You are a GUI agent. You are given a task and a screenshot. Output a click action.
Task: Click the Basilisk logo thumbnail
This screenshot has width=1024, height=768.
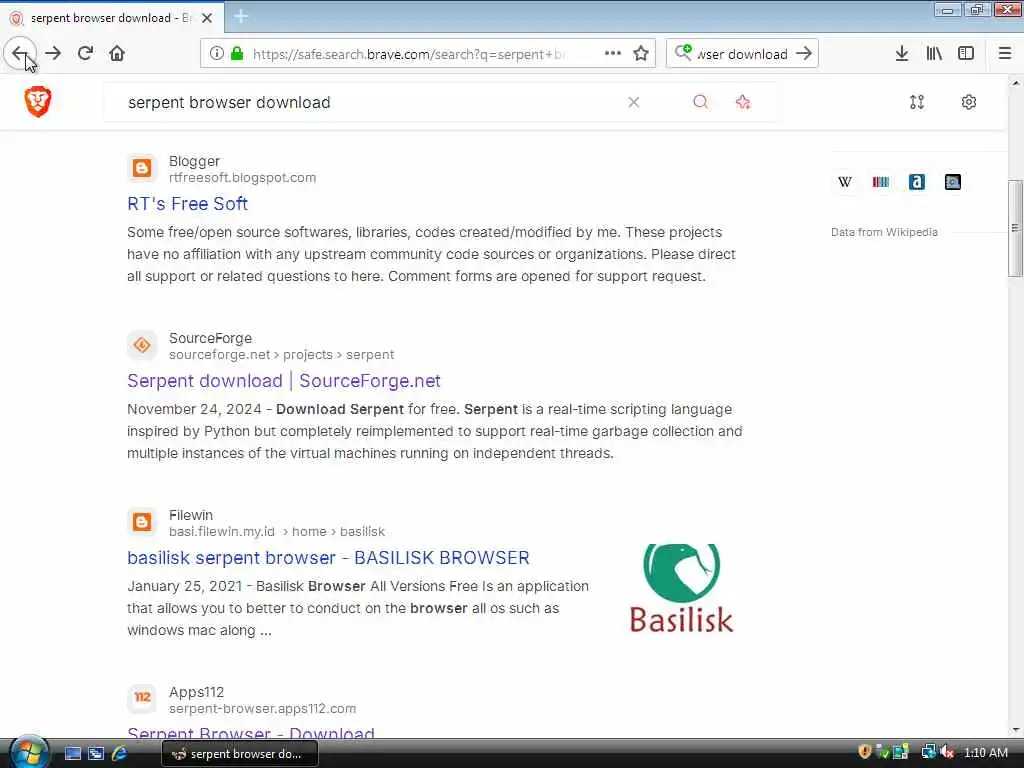[681, 588]
